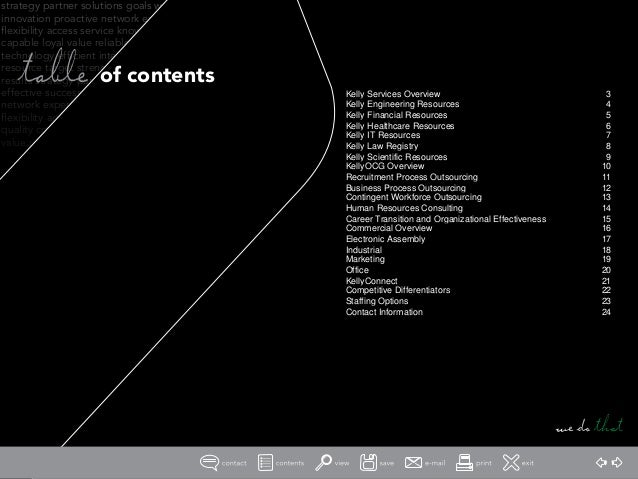Screen dimensions: 638x479
Task: Open 'Office' contents entry
Action: click(x=357, y=270)
